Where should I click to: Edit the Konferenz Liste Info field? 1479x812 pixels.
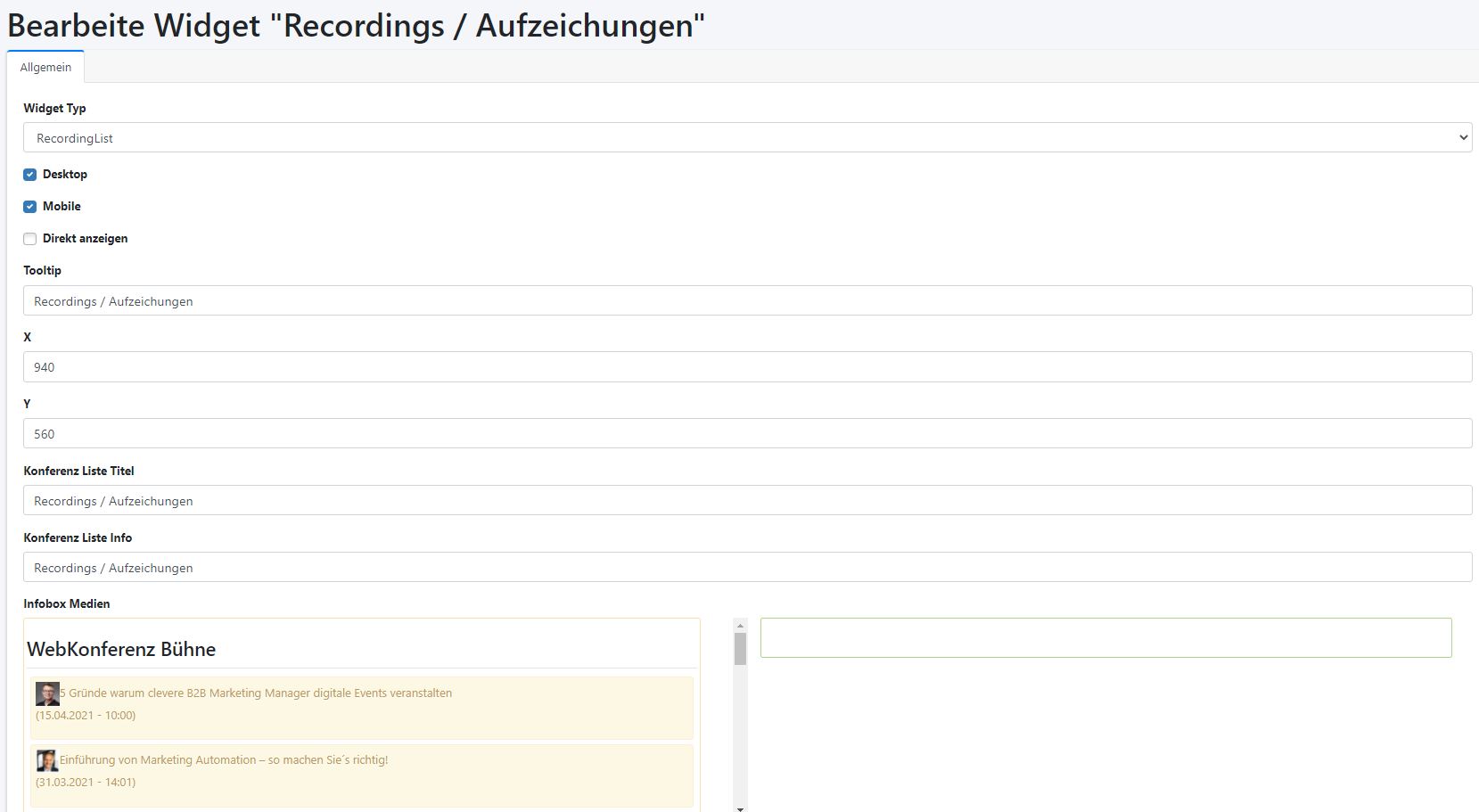tap(747, 568)
